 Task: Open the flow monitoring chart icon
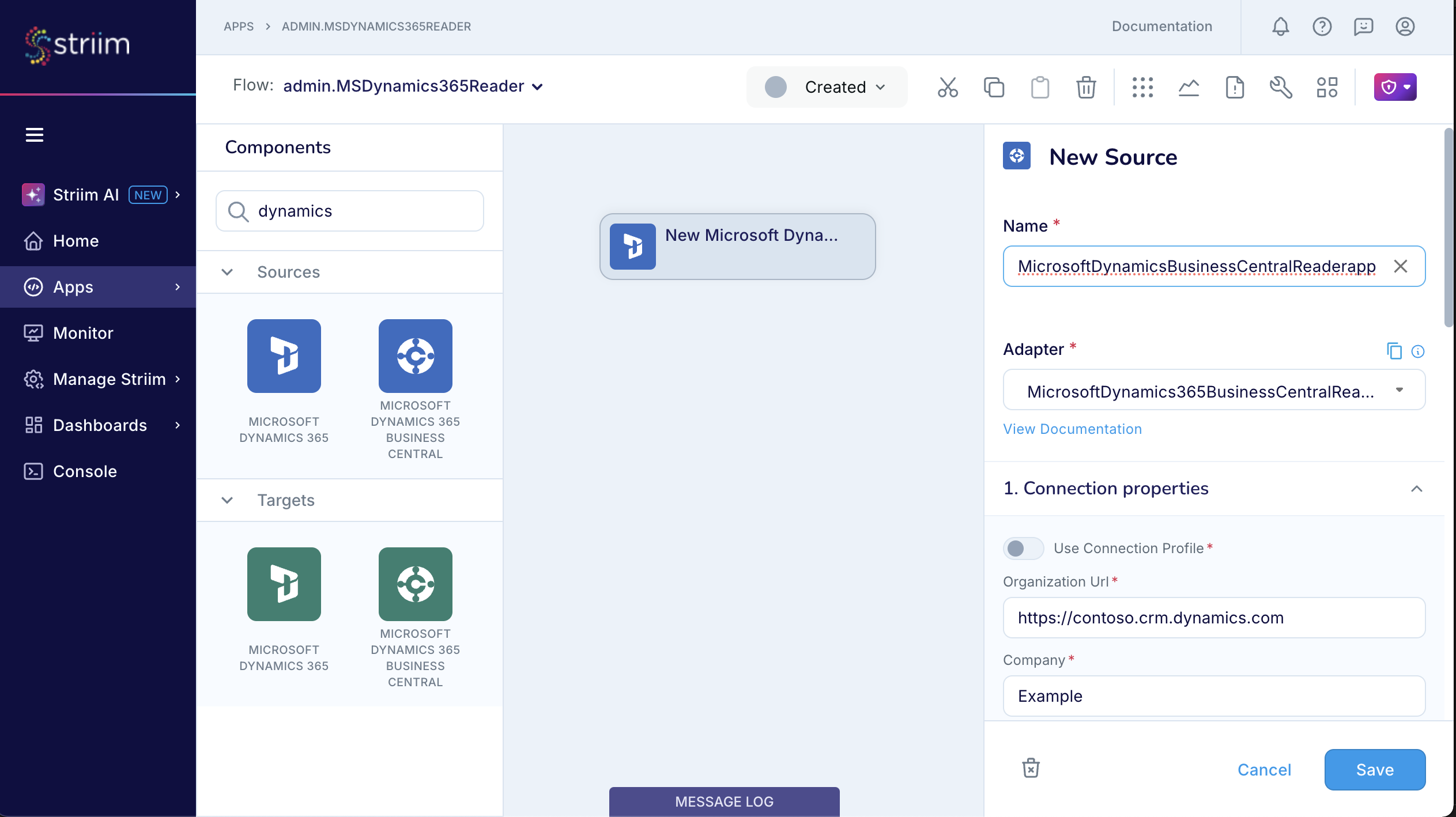click(1189, 87)
